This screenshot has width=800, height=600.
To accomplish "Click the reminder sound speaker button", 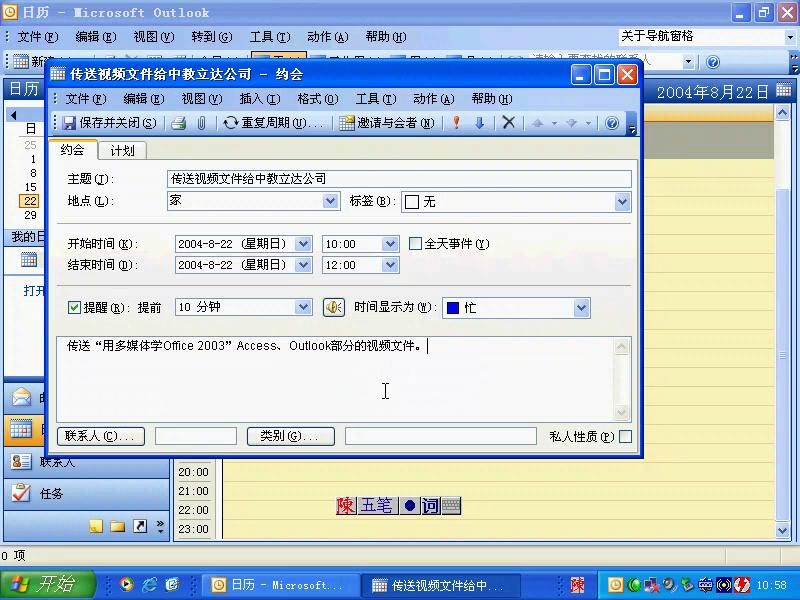I will 334,307.
